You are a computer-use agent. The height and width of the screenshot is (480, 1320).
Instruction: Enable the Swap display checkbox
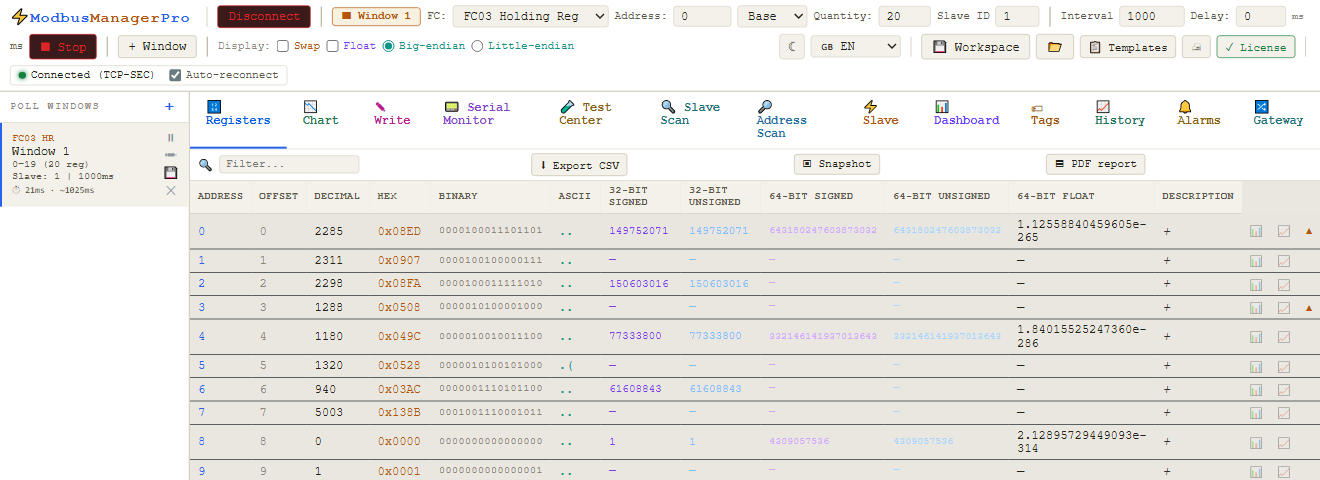click(283, 46)
